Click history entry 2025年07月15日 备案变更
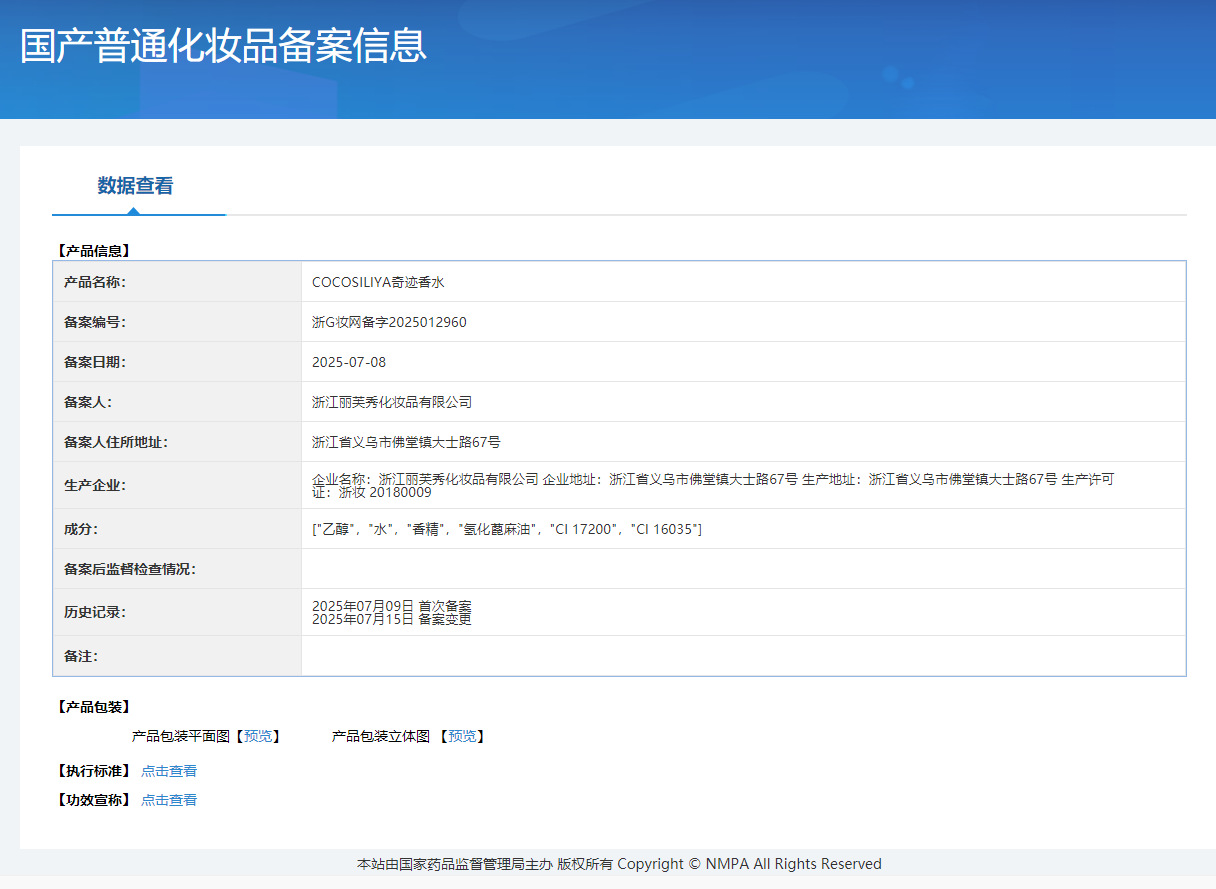Image resolution: width=1216 pixels, height=889 pixels. point(392,619)
